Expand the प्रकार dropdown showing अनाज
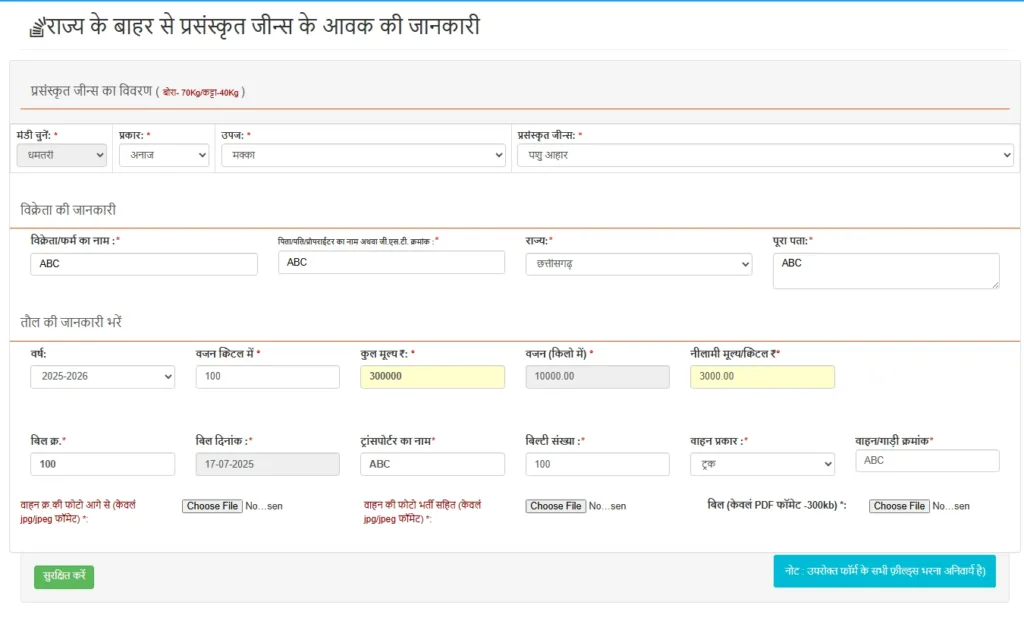1024x624 pixels. [163, 155]
